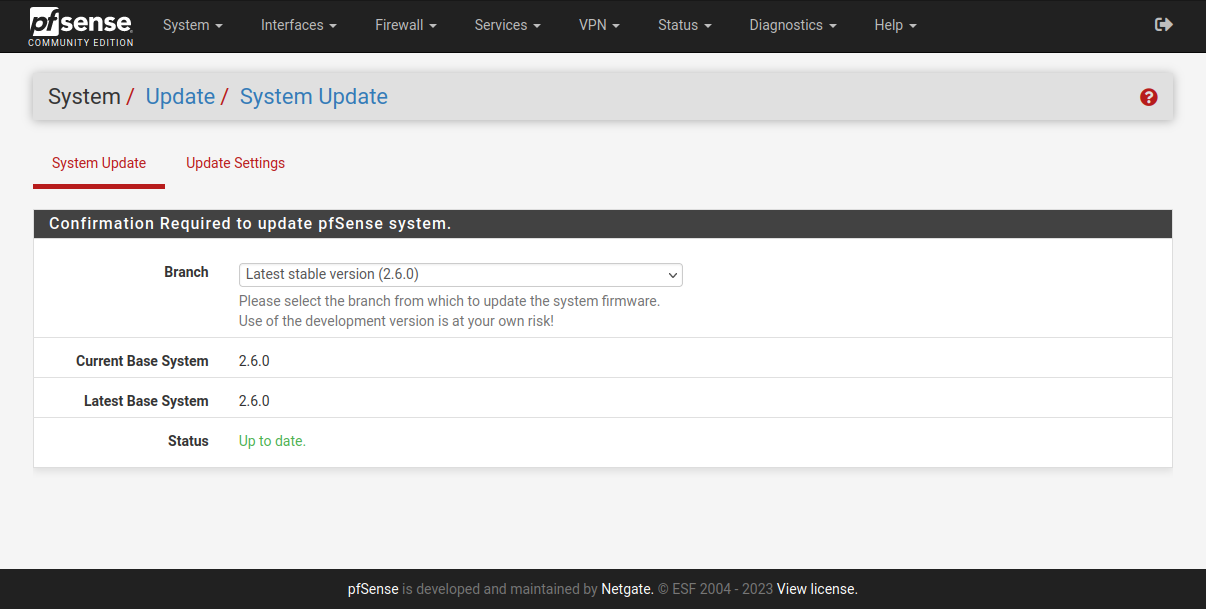Click the pfSense link in footer
Screen dimensions: 1206x609
click(373, 589)
